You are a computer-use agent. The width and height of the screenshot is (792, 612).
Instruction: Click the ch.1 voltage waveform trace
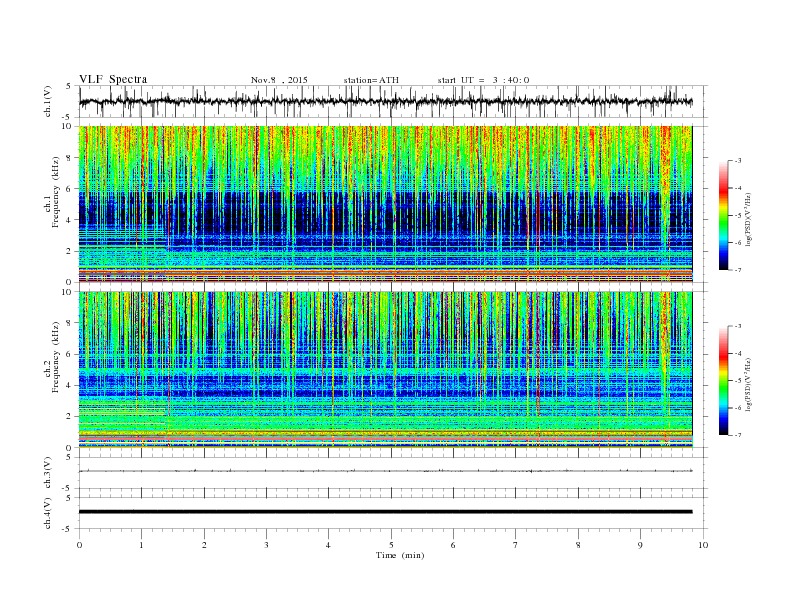click(x=385, y=101)
